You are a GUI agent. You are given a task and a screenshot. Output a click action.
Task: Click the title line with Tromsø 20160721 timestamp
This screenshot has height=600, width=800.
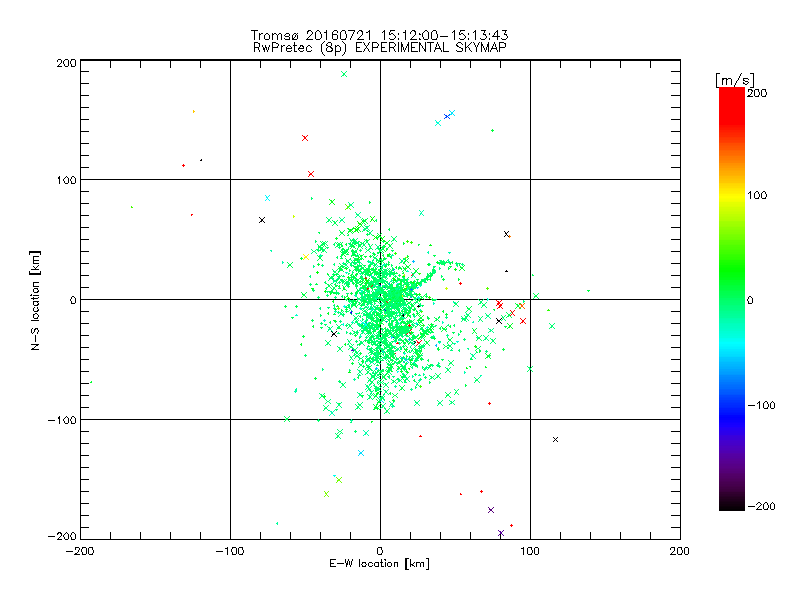coord(379,35)
